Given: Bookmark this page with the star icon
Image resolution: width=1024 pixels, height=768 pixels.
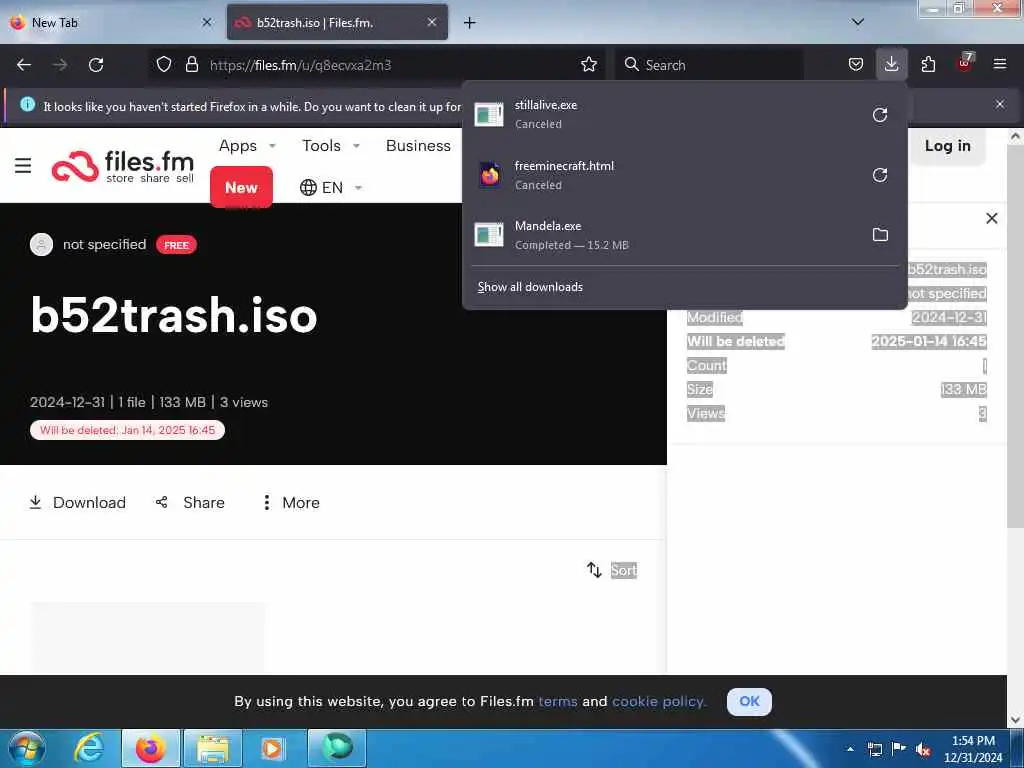Looking at the screenshot, I should pyautogui.click(x=589, y=65).
